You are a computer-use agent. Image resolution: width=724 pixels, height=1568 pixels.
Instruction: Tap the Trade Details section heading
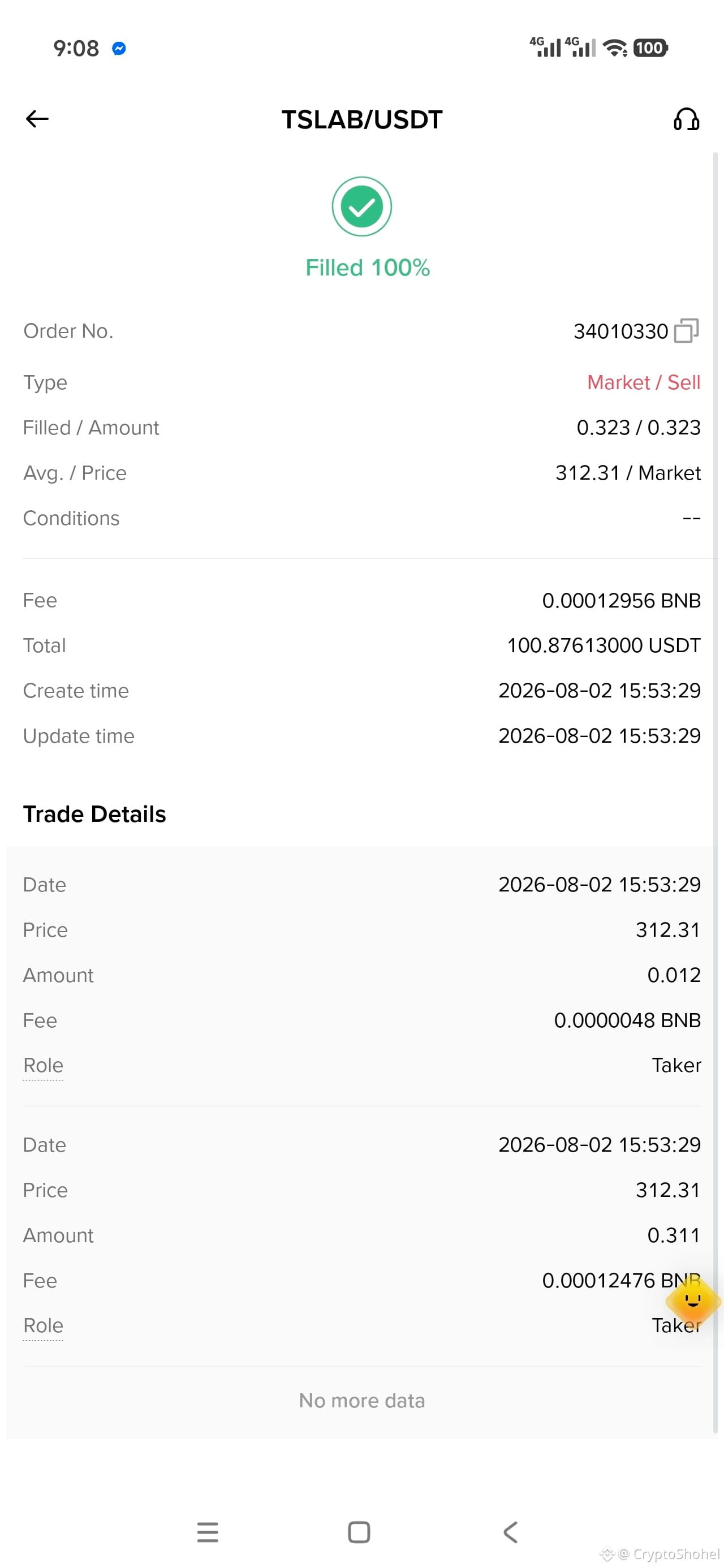pyautogui.click(x=94, y=814)
